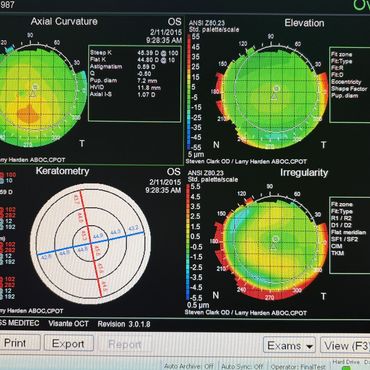Screen dimensions: 370x370
Task: Click the pupil center marker on Elevation map
Action: pos(276,89)
